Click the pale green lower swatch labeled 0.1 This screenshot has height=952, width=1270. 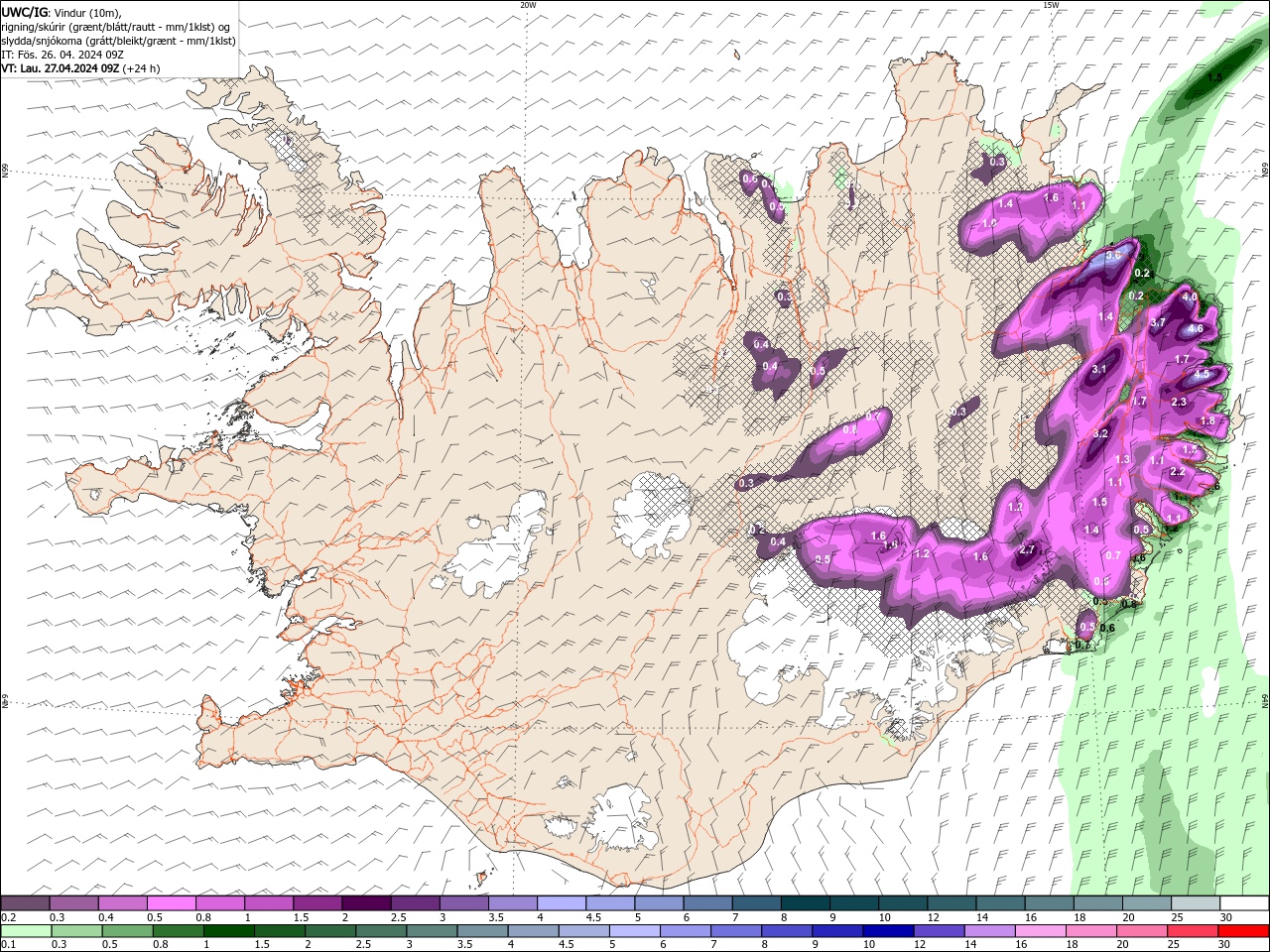coord(25,931)
